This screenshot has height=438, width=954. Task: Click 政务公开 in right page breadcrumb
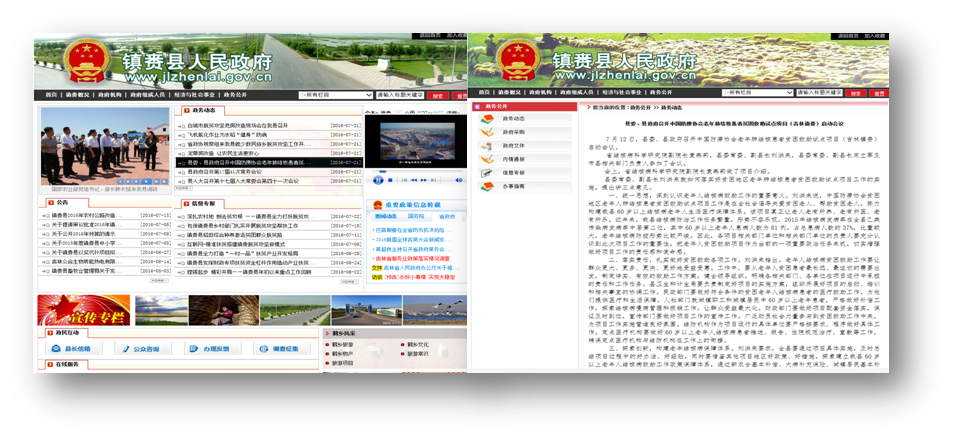click(641, 108)
